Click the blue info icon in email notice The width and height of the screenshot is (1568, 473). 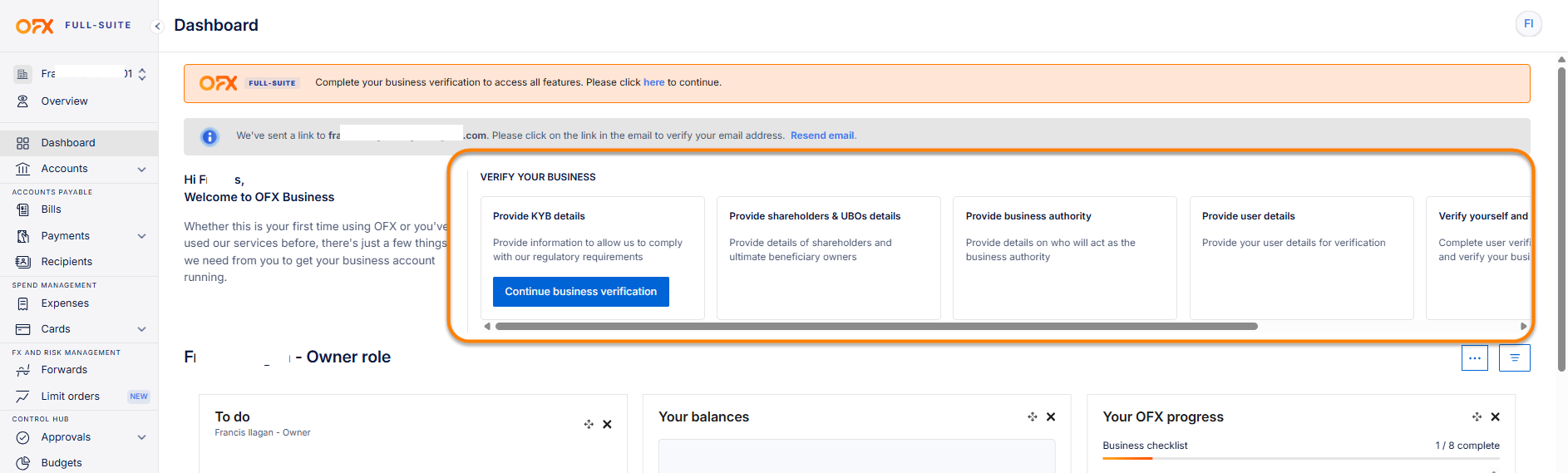(x=210, y=136)
